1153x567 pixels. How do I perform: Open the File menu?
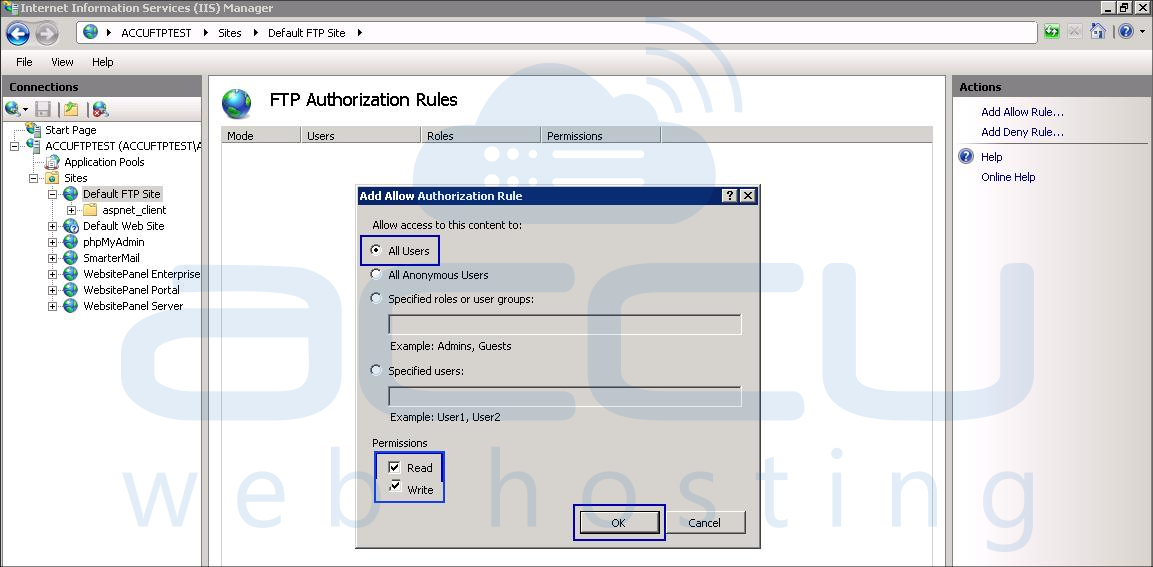[x=24, y=62]
